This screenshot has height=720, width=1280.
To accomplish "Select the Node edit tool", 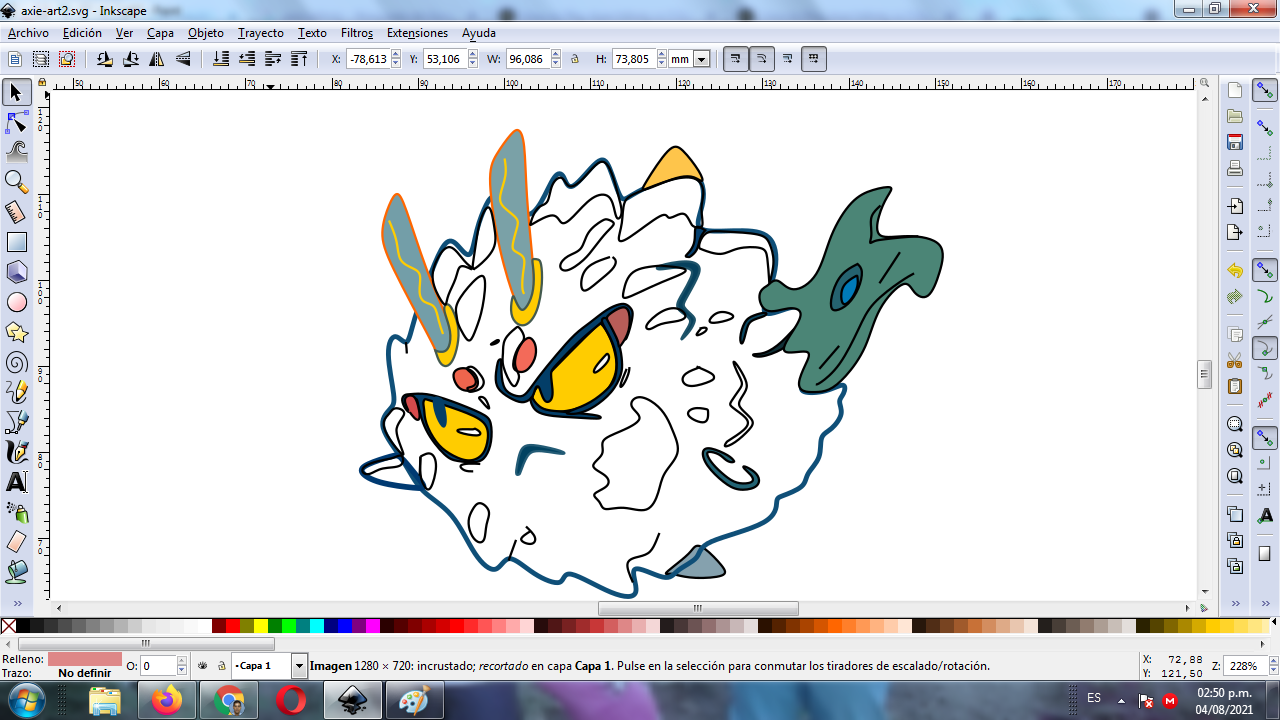I will click(16, 123).
